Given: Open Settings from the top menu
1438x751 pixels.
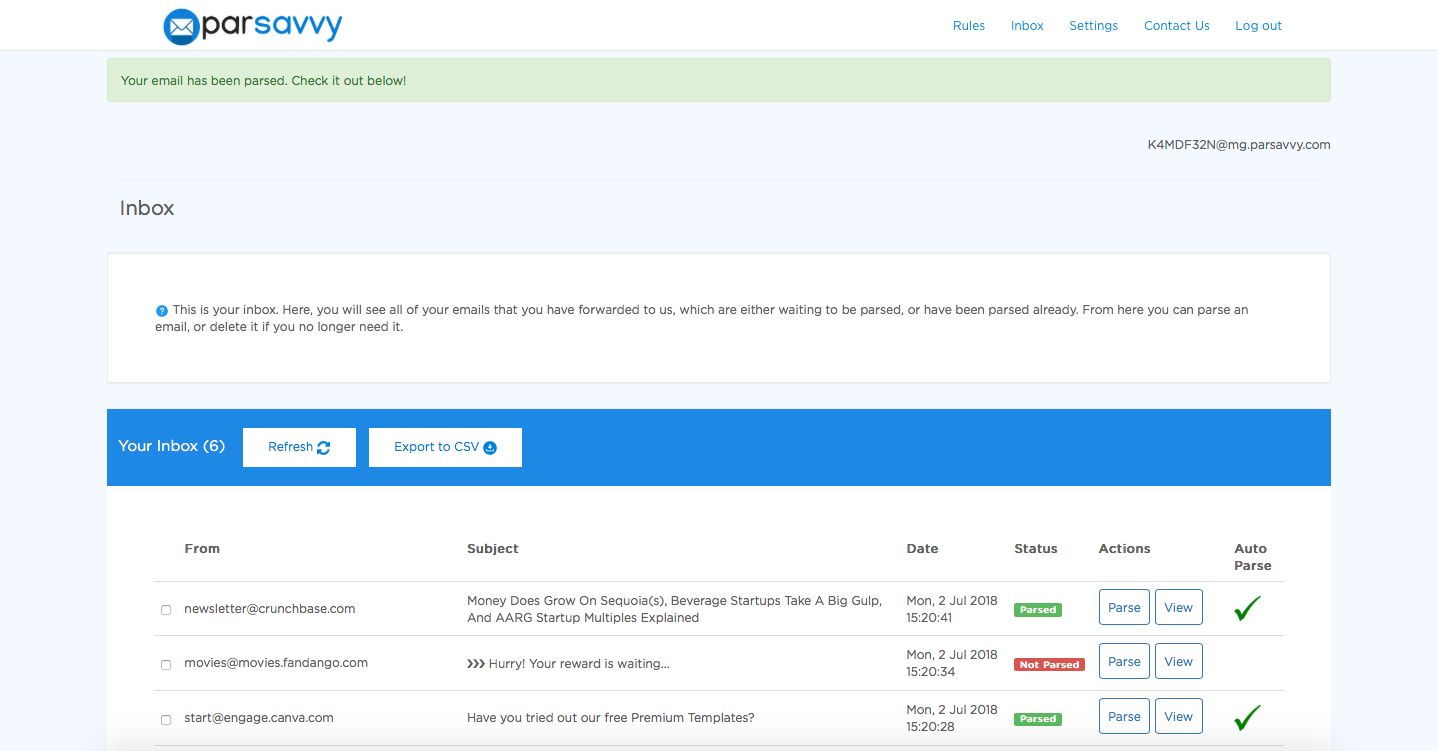Looking at the screenshot, I should click(1094, 26).
